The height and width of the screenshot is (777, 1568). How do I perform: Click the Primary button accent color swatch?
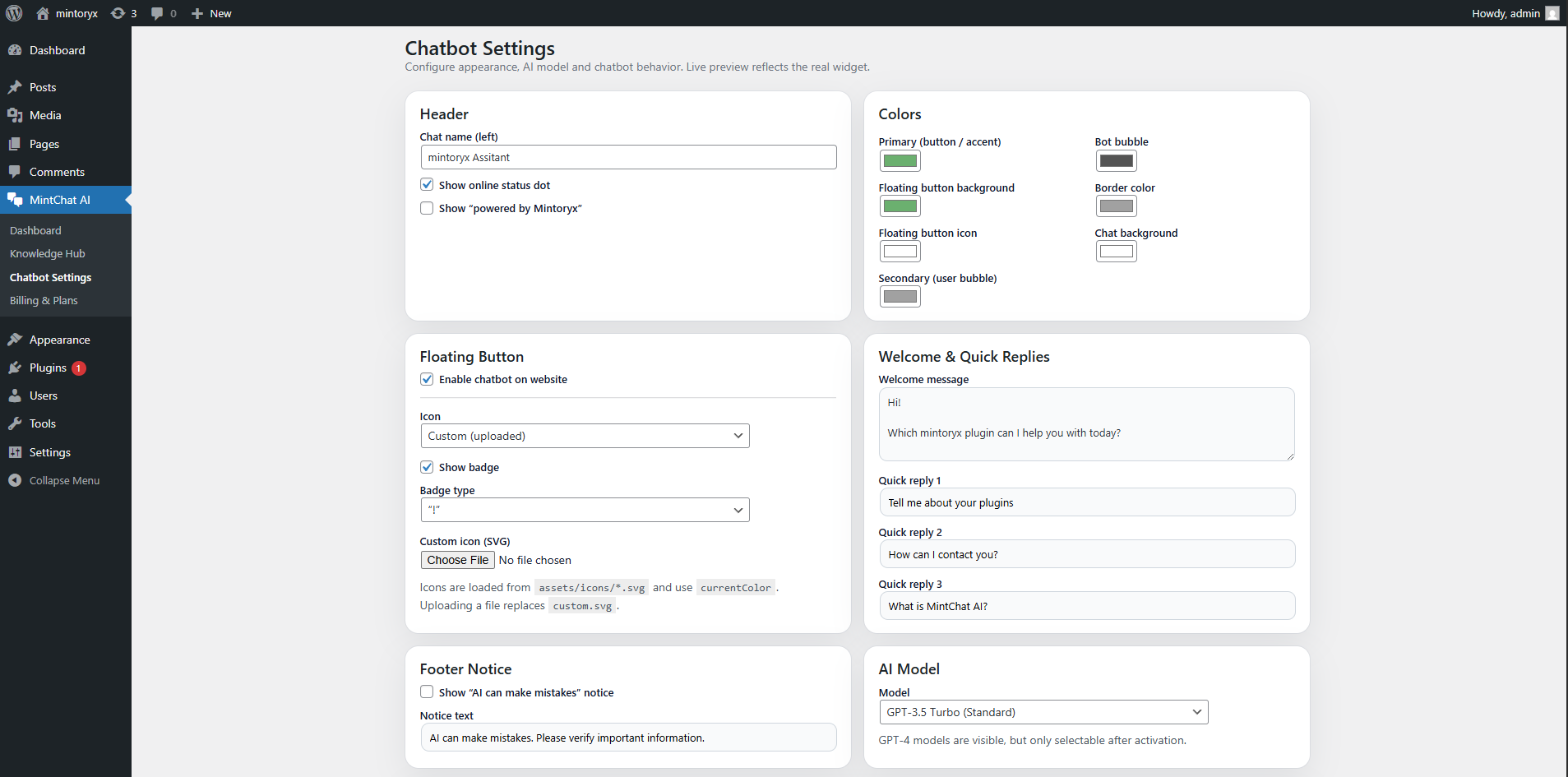point(900,160)
